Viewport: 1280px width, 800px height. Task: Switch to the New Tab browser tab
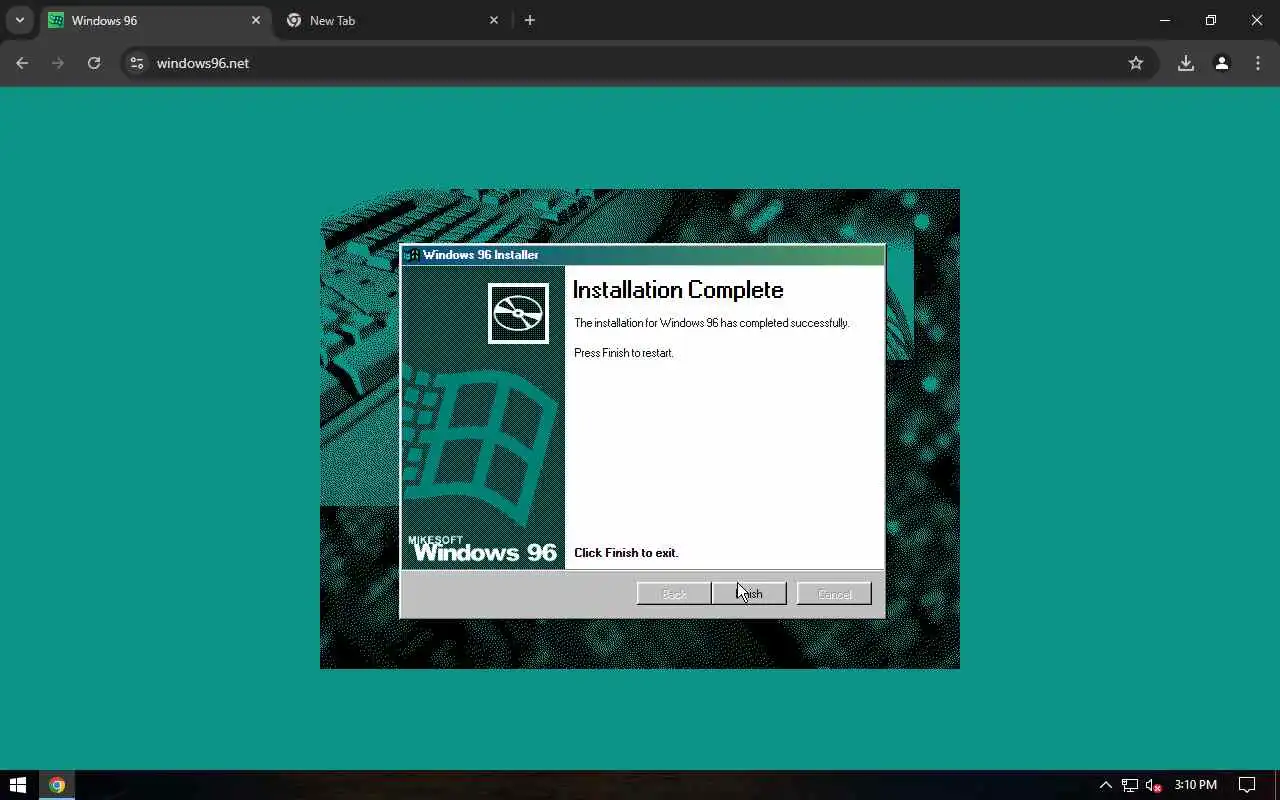(392, 20)
